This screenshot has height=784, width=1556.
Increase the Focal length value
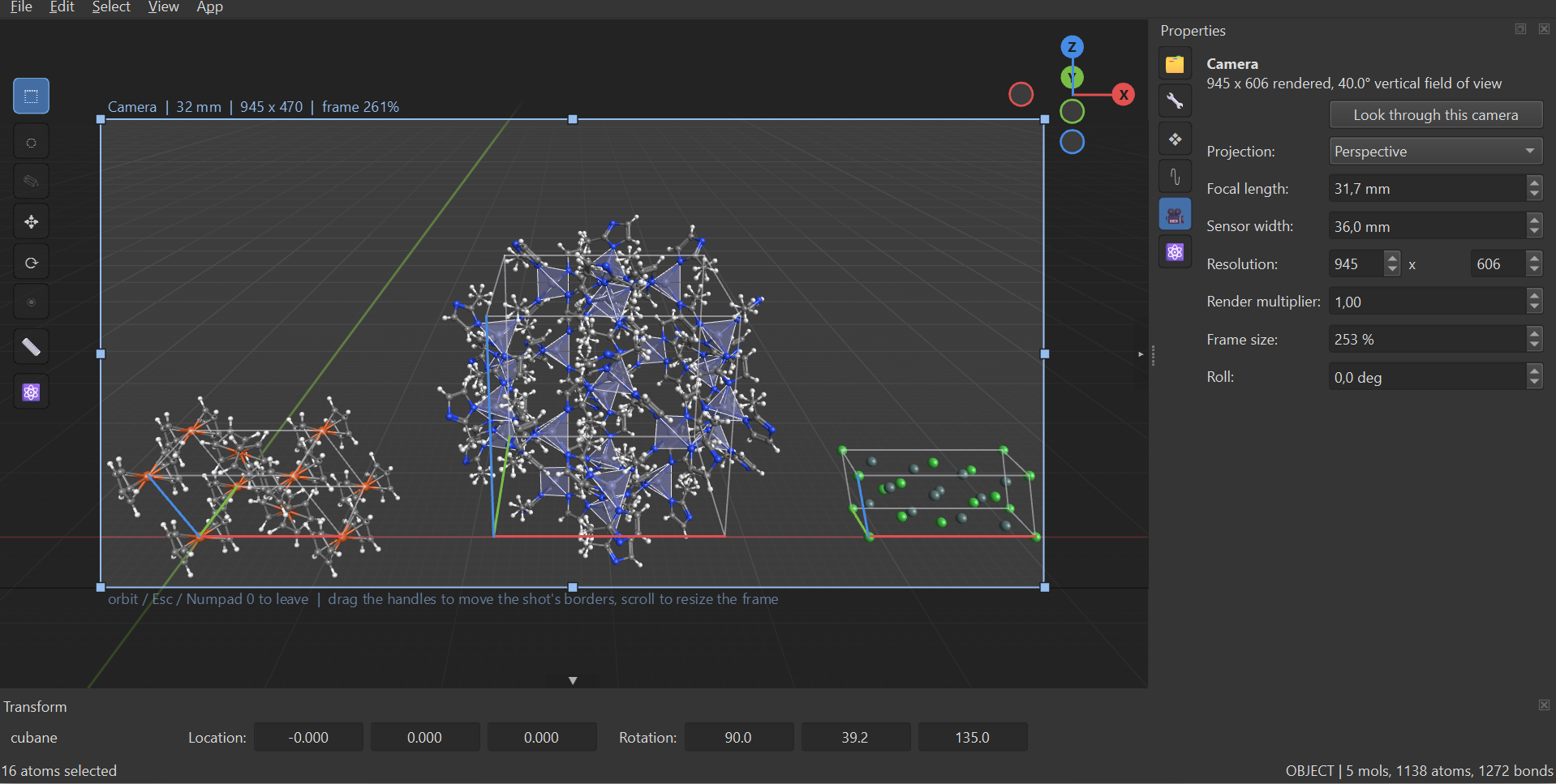tap(1533, 182)
